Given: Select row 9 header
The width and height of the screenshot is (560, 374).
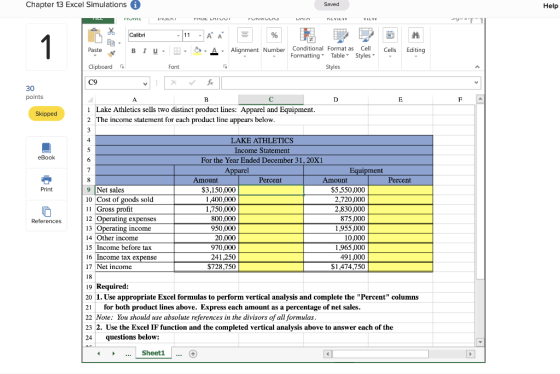Looking at the screenshot, I should 89,190.
